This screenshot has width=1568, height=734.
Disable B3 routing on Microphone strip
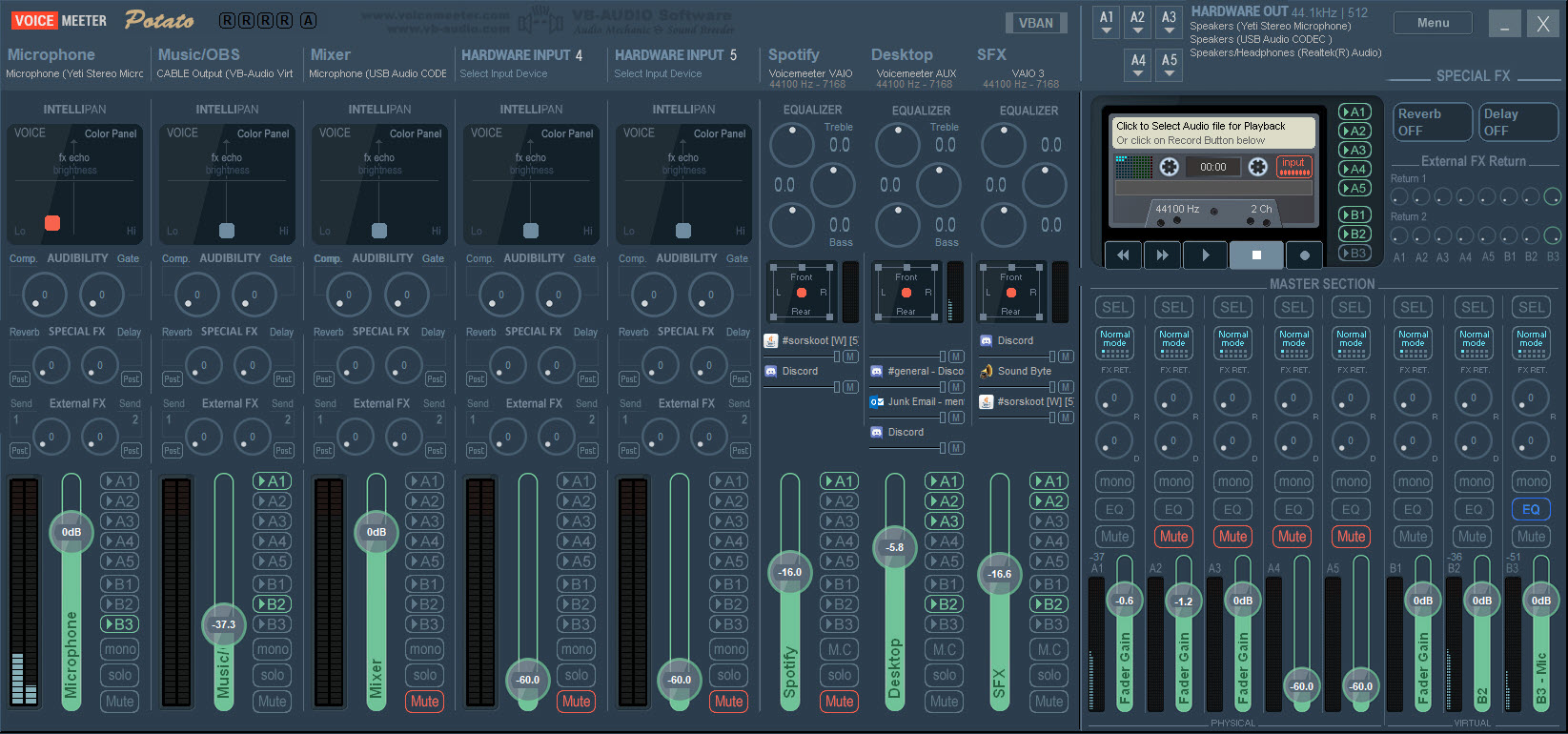point(119,624)
